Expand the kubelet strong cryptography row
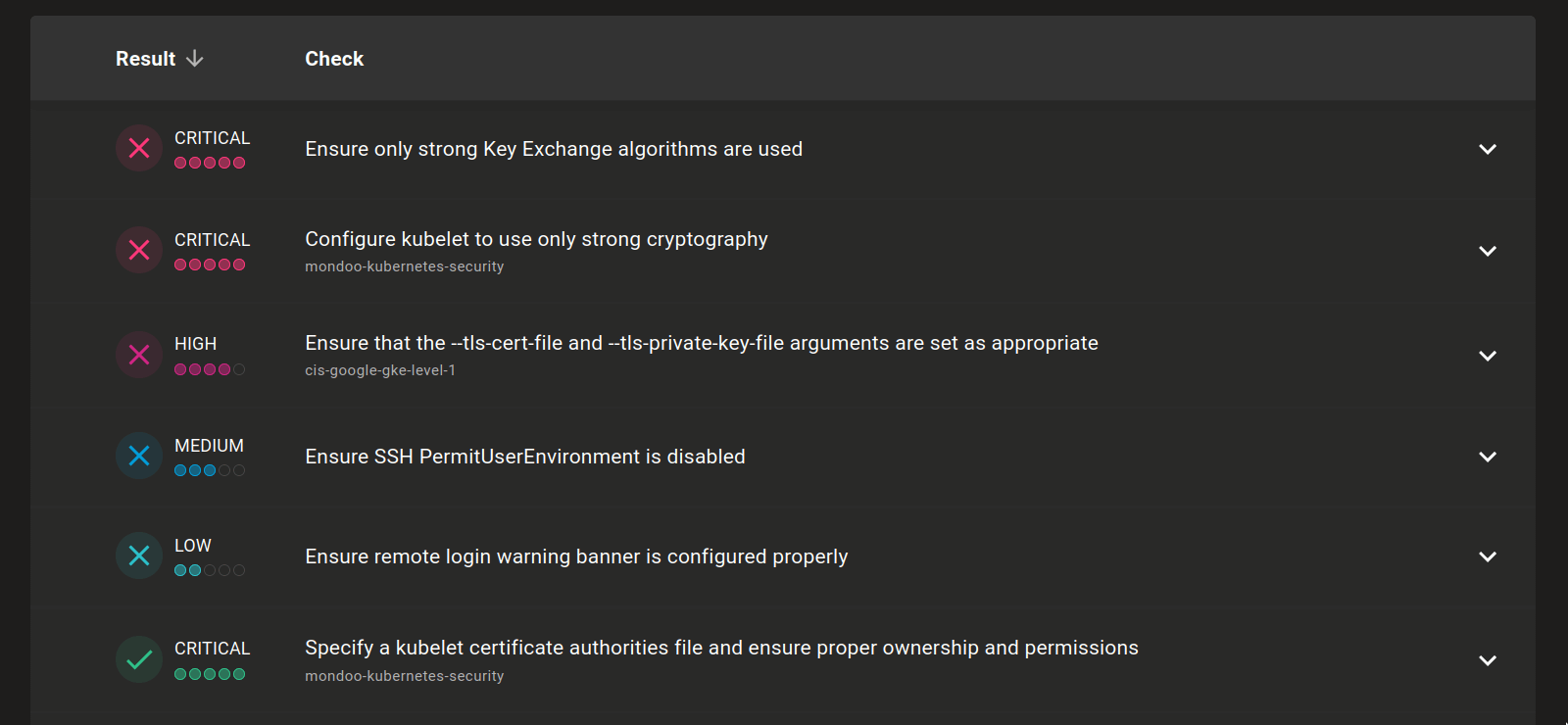Viewport: 1568px width, 725px height. 1487,251
